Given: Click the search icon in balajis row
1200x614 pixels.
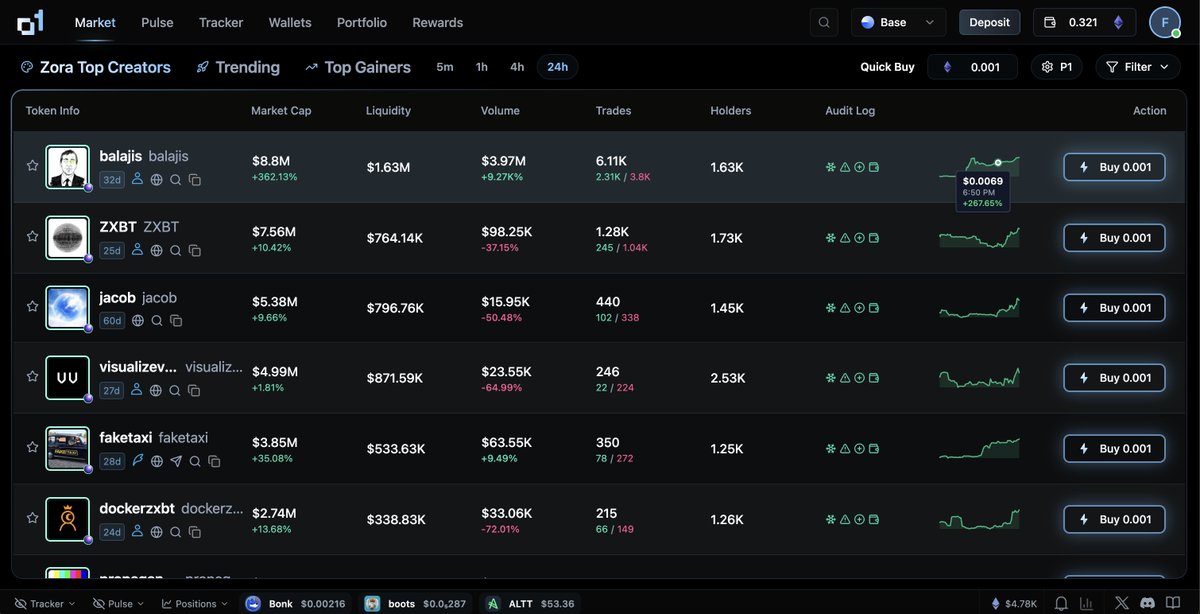Looking at the screenshot, I should point(176,180).
